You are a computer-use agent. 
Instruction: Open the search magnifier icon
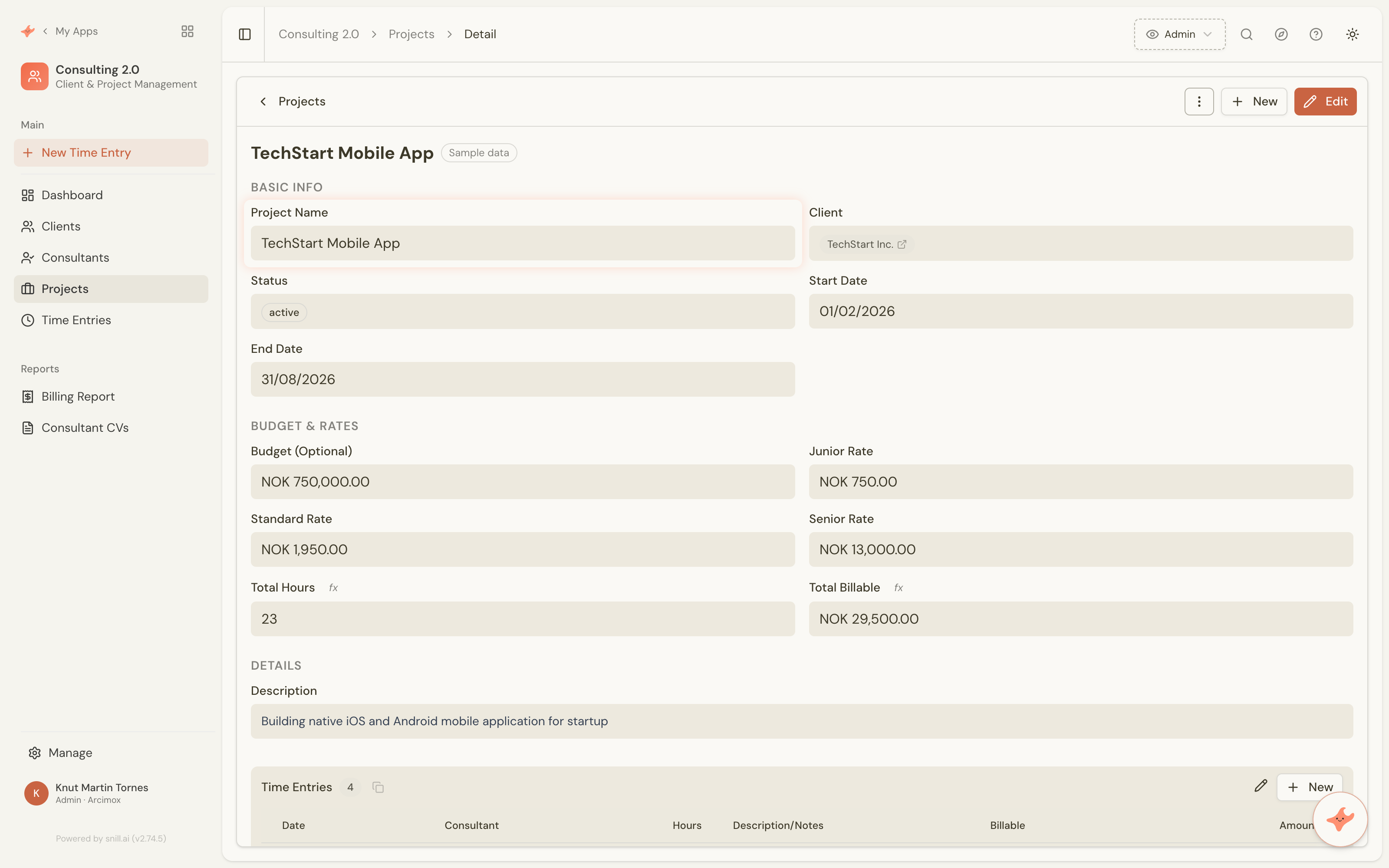click(x=1246, y=34)
